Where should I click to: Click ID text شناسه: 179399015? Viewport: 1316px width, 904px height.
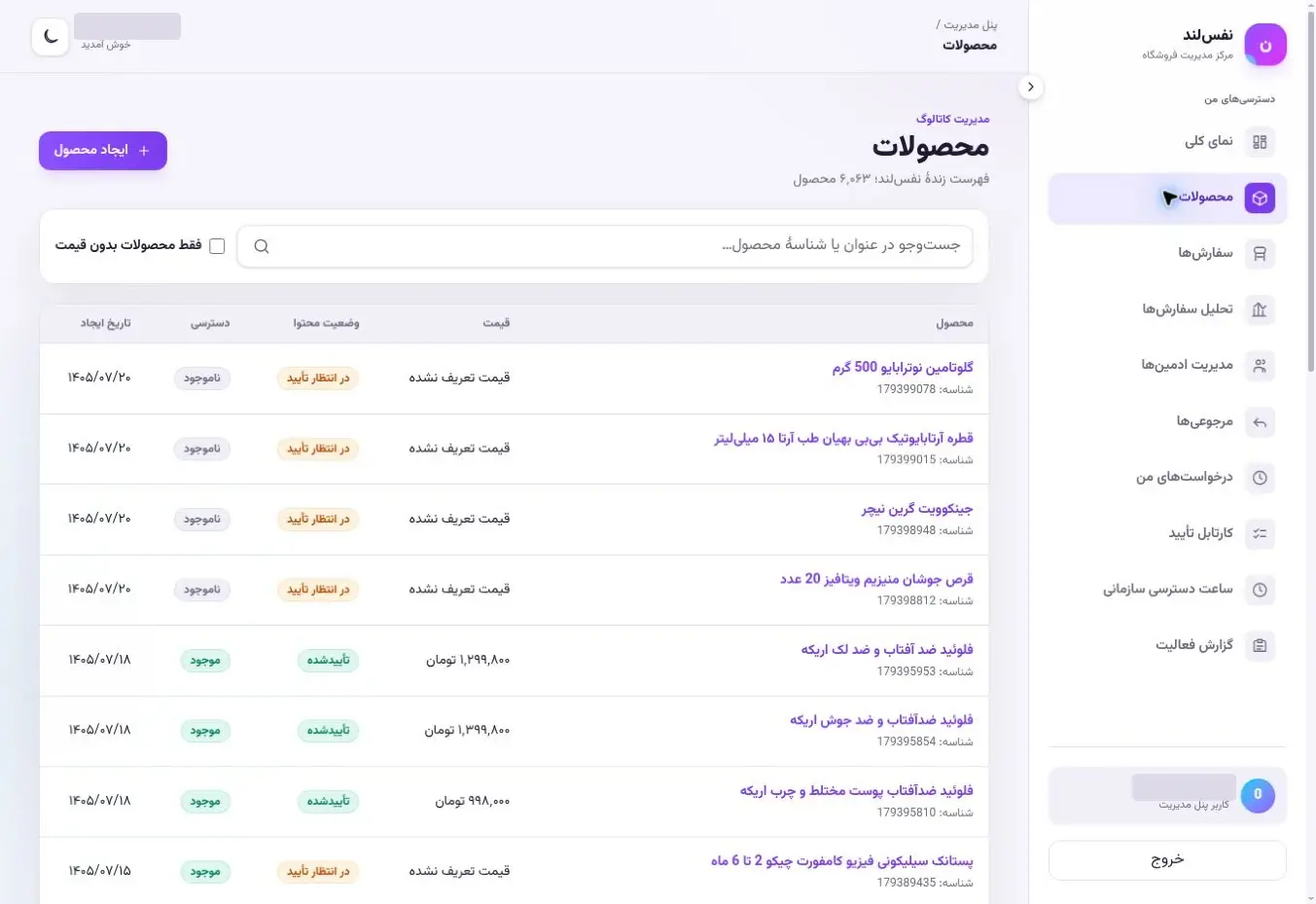[925, 460]
